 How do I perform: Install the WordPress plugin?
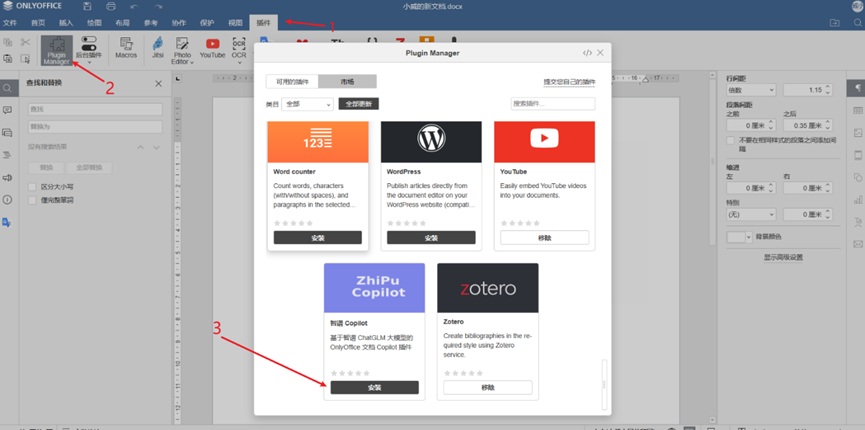tap(431, 238)
